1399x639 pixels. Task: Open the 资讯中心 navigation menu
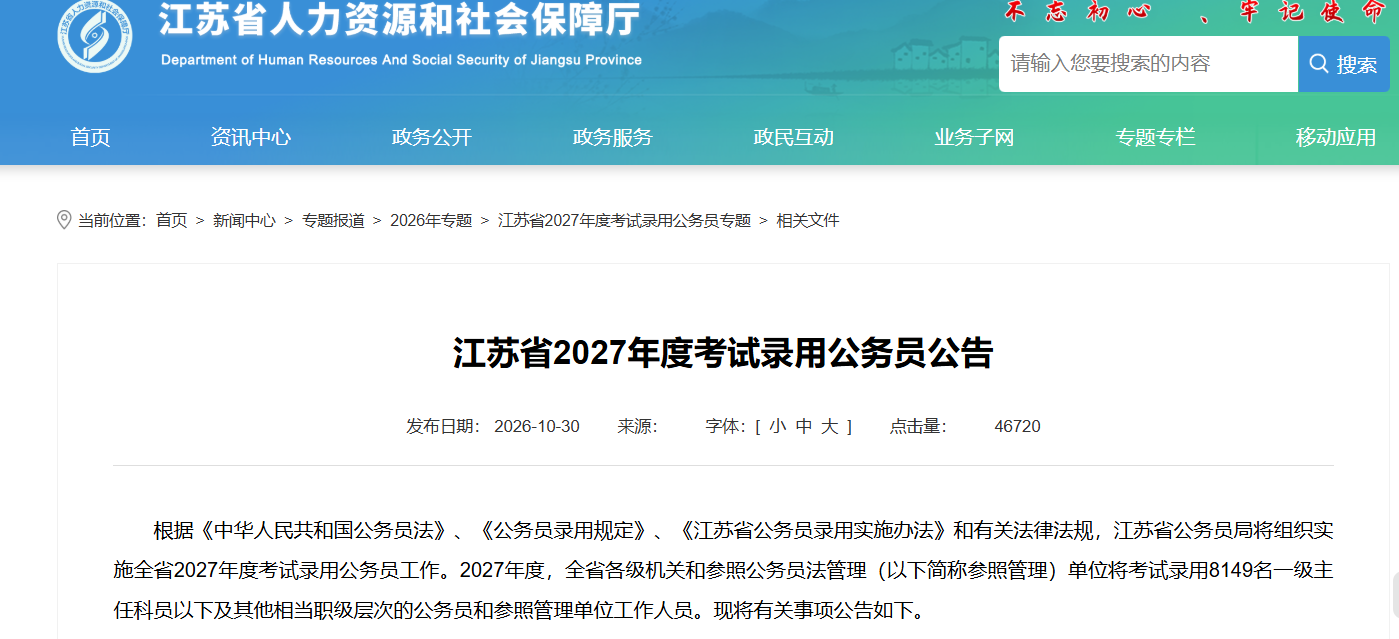coord(251,138)
